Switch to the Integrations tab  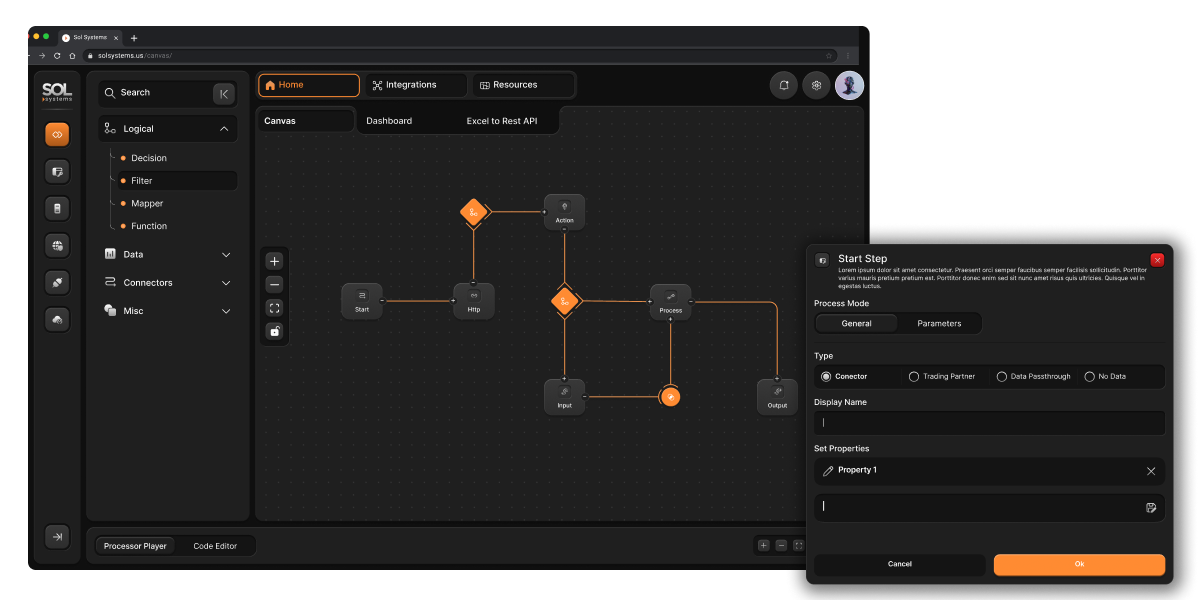click(x=415, y=85)
